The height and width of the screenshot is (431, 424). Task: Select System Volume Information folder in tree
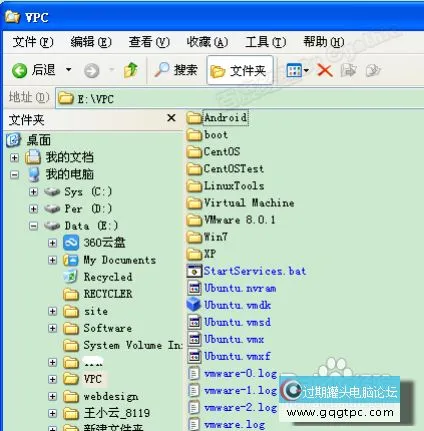click(132, 345)
